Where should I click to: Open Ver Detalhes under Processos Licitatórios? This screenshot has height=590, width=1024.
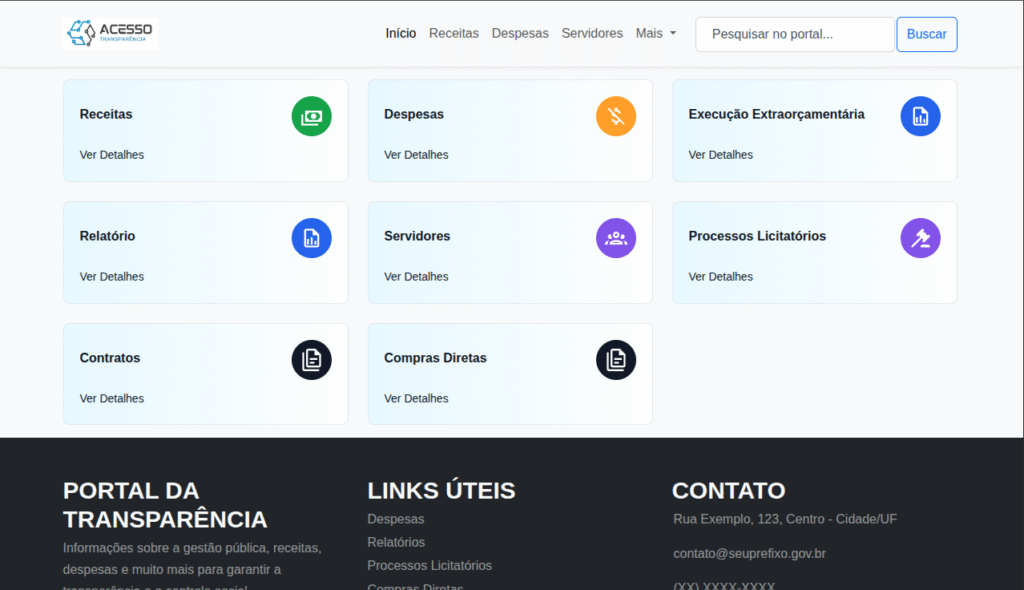tap(721, 276)
